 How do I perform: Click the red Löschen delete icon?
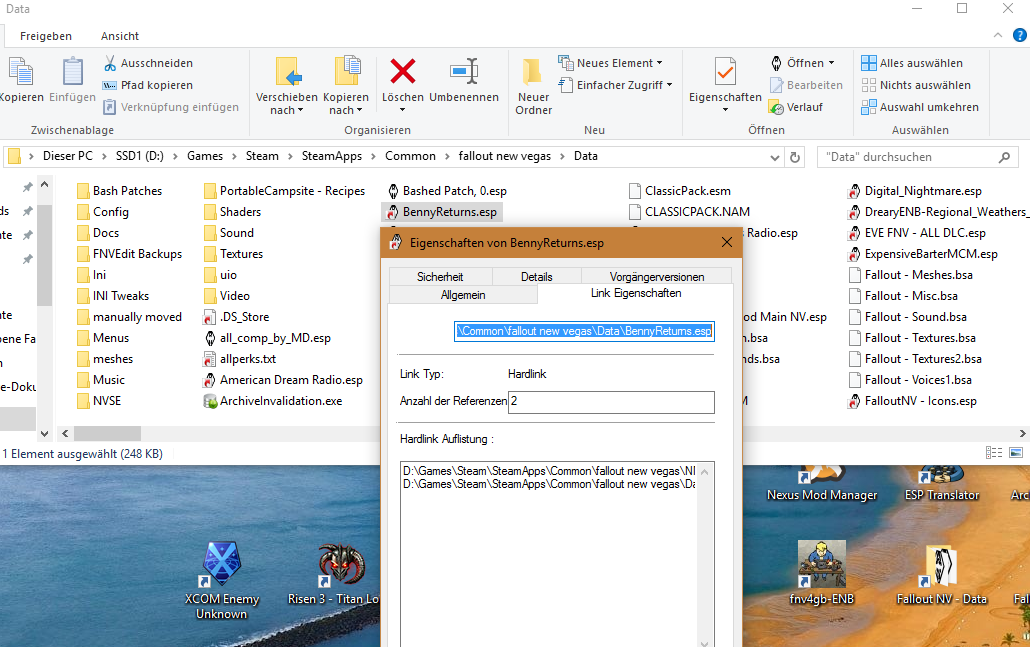(x=402, y=72)
